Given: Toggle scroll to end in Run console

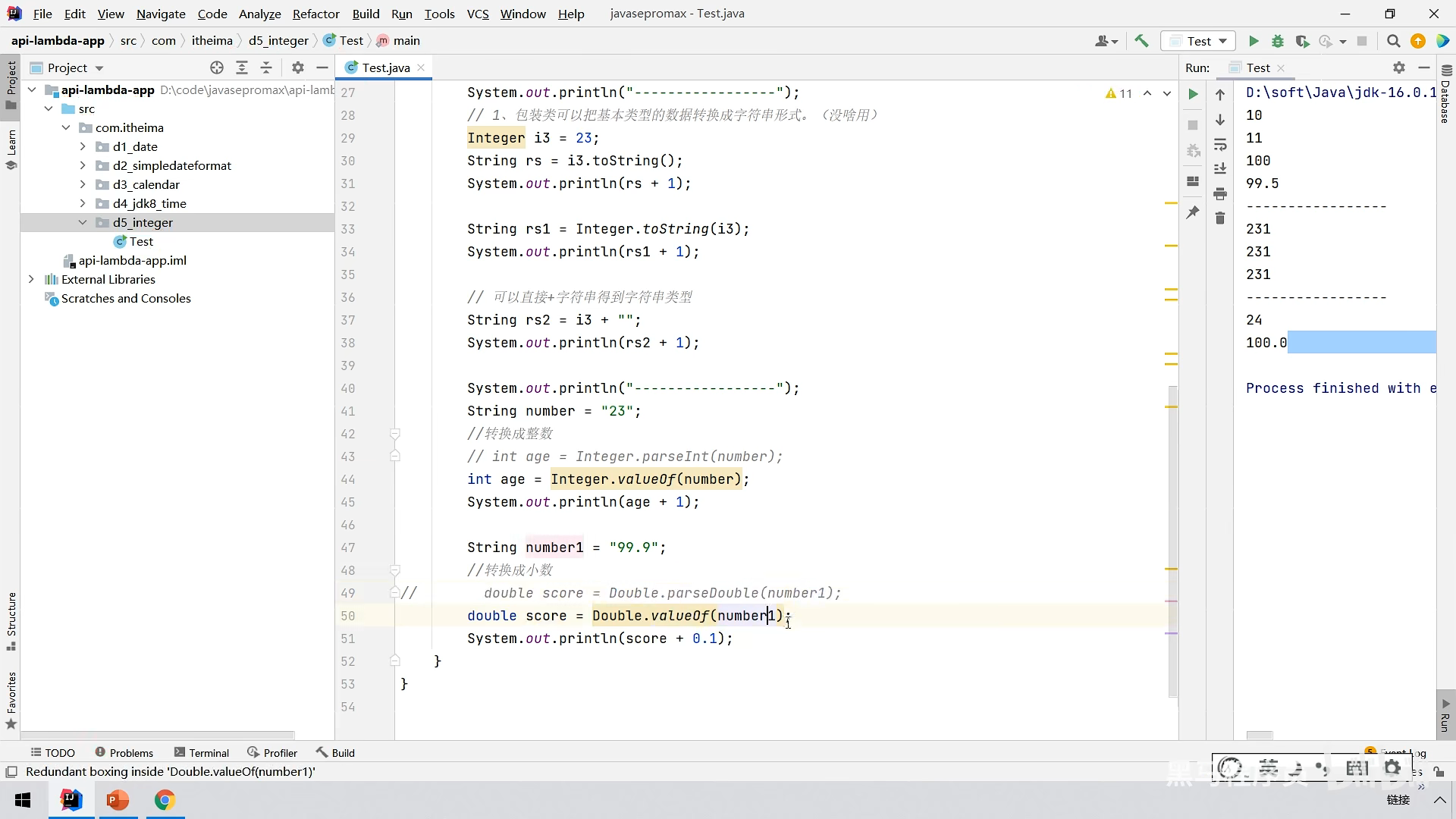Looking at the screenshot, I should (1220, 168).
